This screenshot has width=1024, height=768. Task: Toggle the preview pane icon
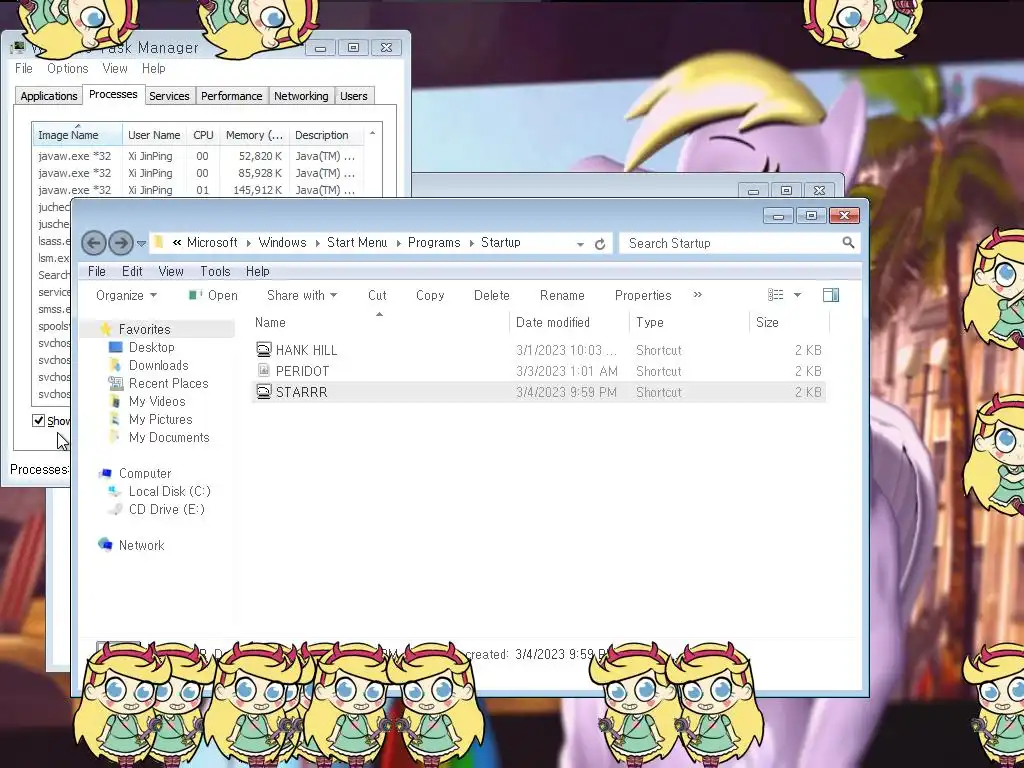(831, 295)
